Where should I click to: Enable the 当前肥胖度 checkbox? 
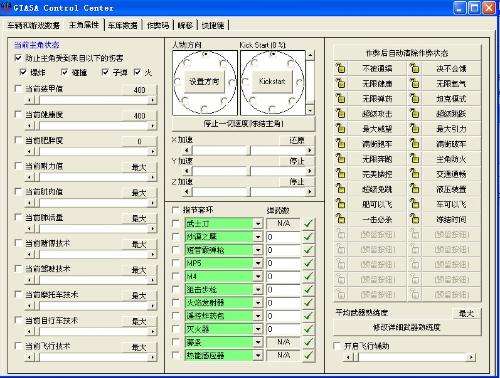[18, 140]
